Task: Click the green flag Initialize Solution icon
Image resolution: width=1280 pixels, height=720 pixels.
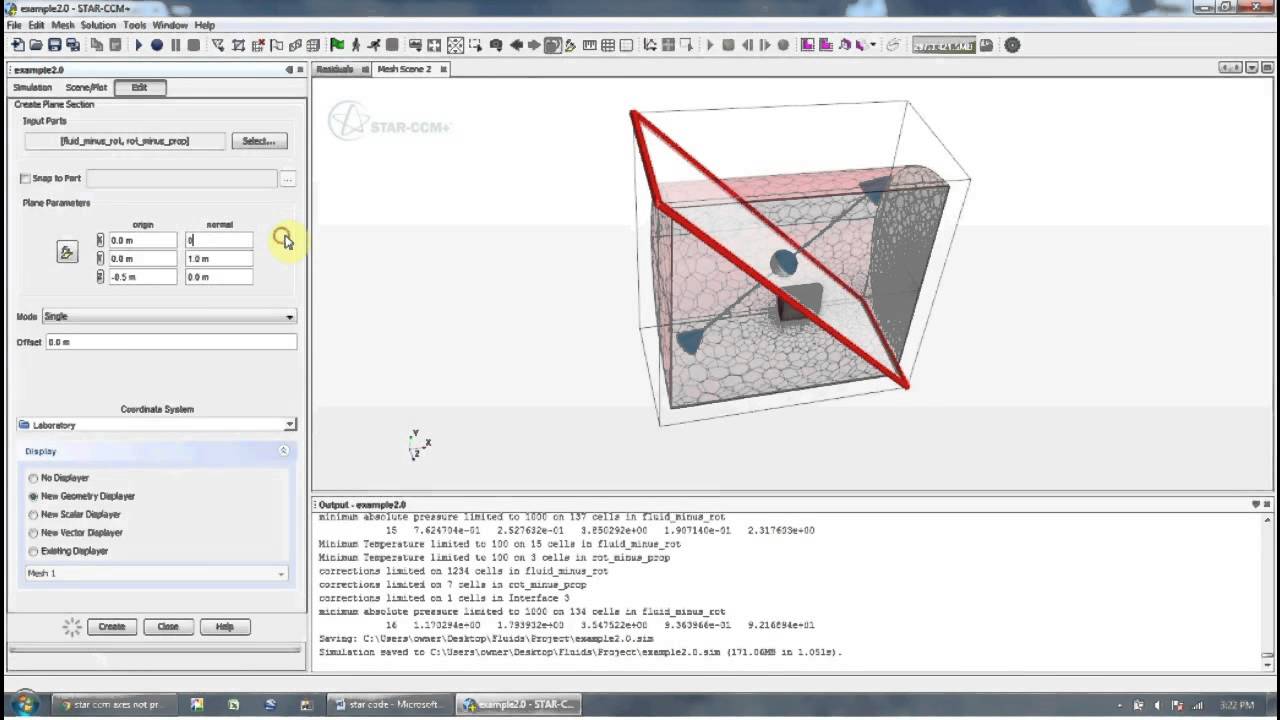Action: [x=337, y=45]
